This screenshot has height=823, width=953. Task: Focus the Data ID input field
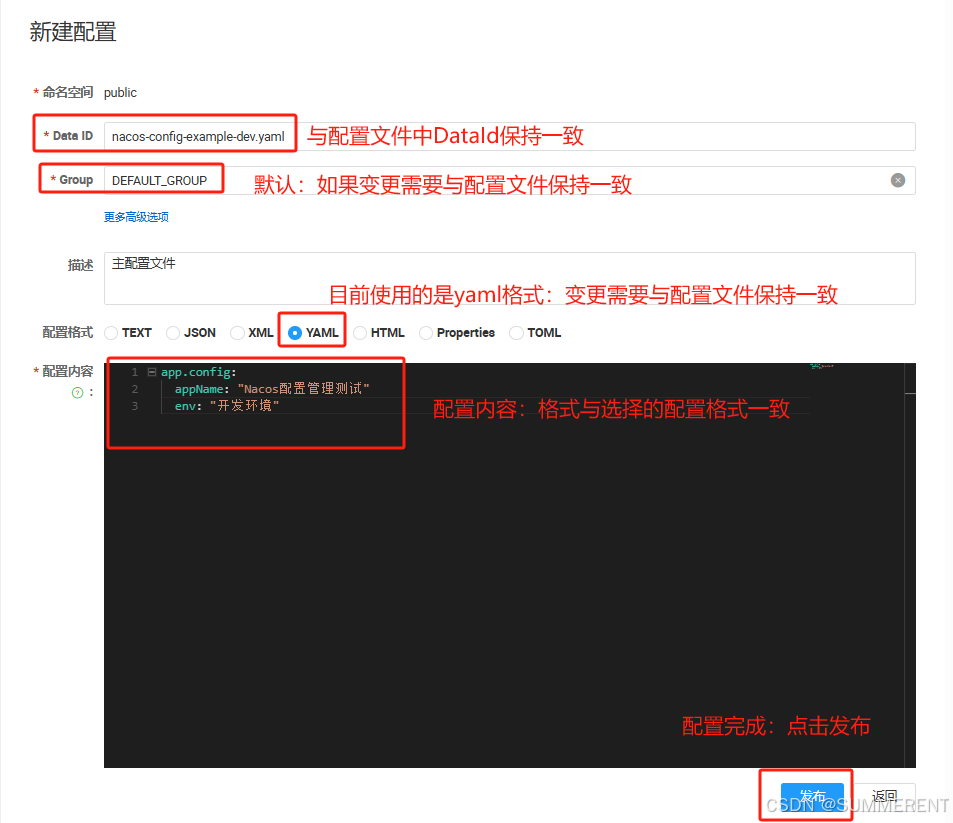[x=509, y=137]
